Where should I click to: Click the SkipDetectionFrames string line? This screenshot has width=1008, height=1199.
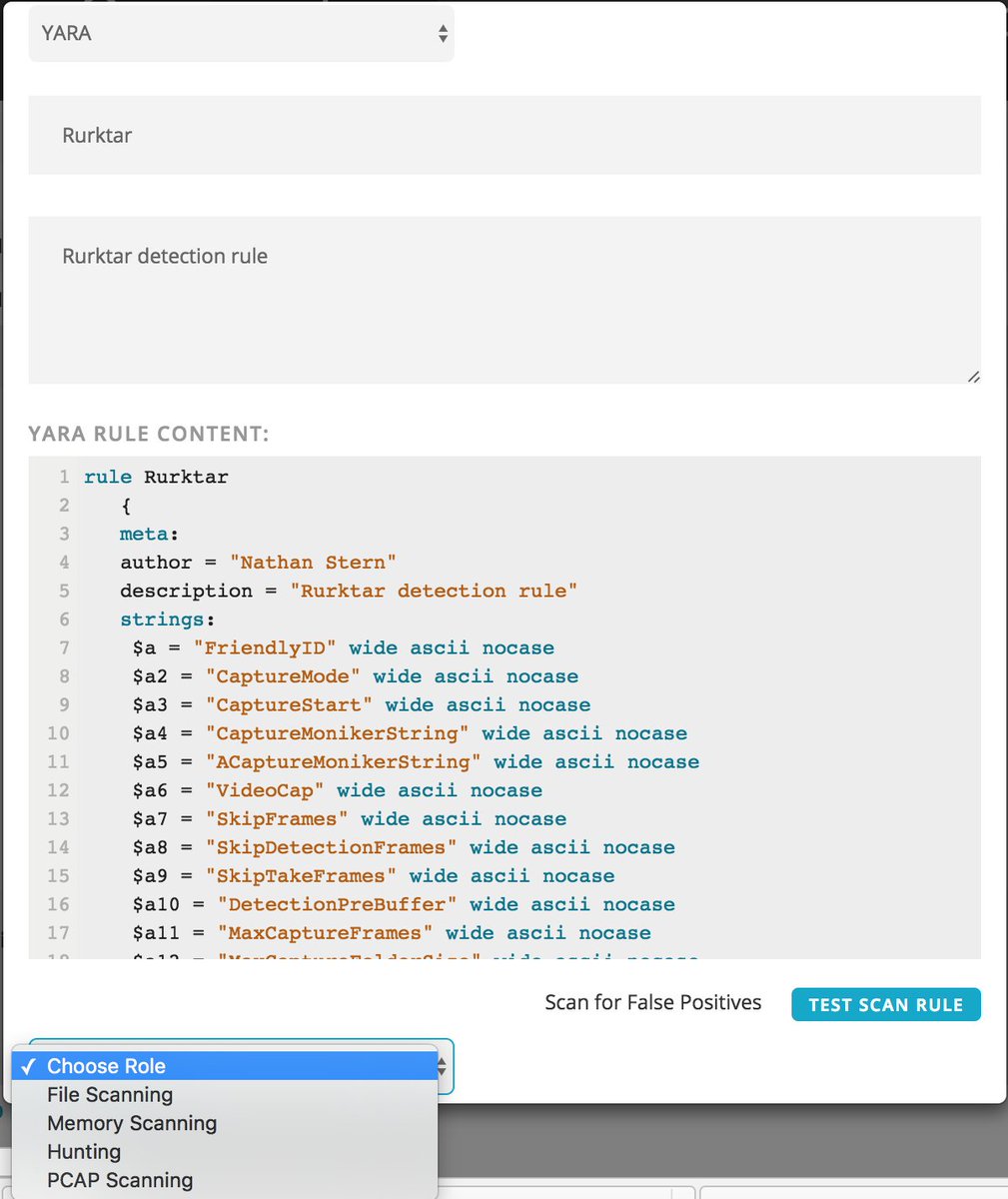(404, 847)
